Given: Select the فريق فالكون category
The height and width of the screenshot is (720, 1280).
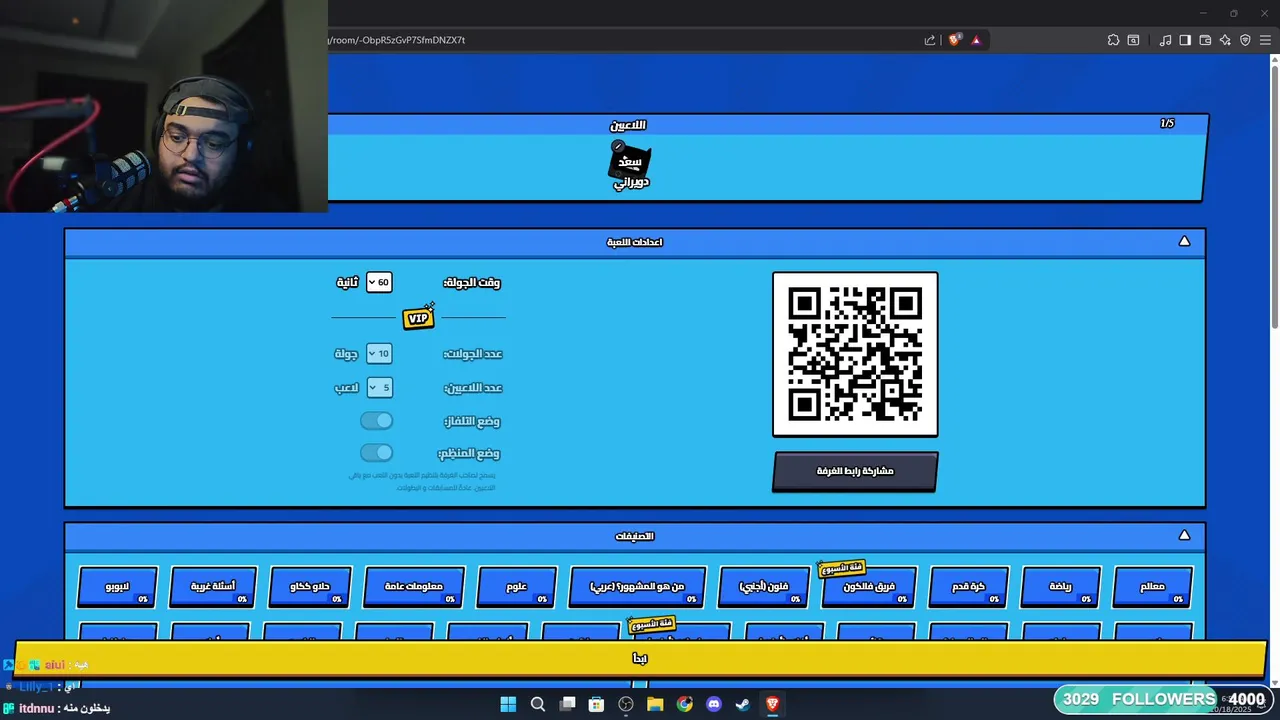Looking at the screenshot, I should 870,587.
